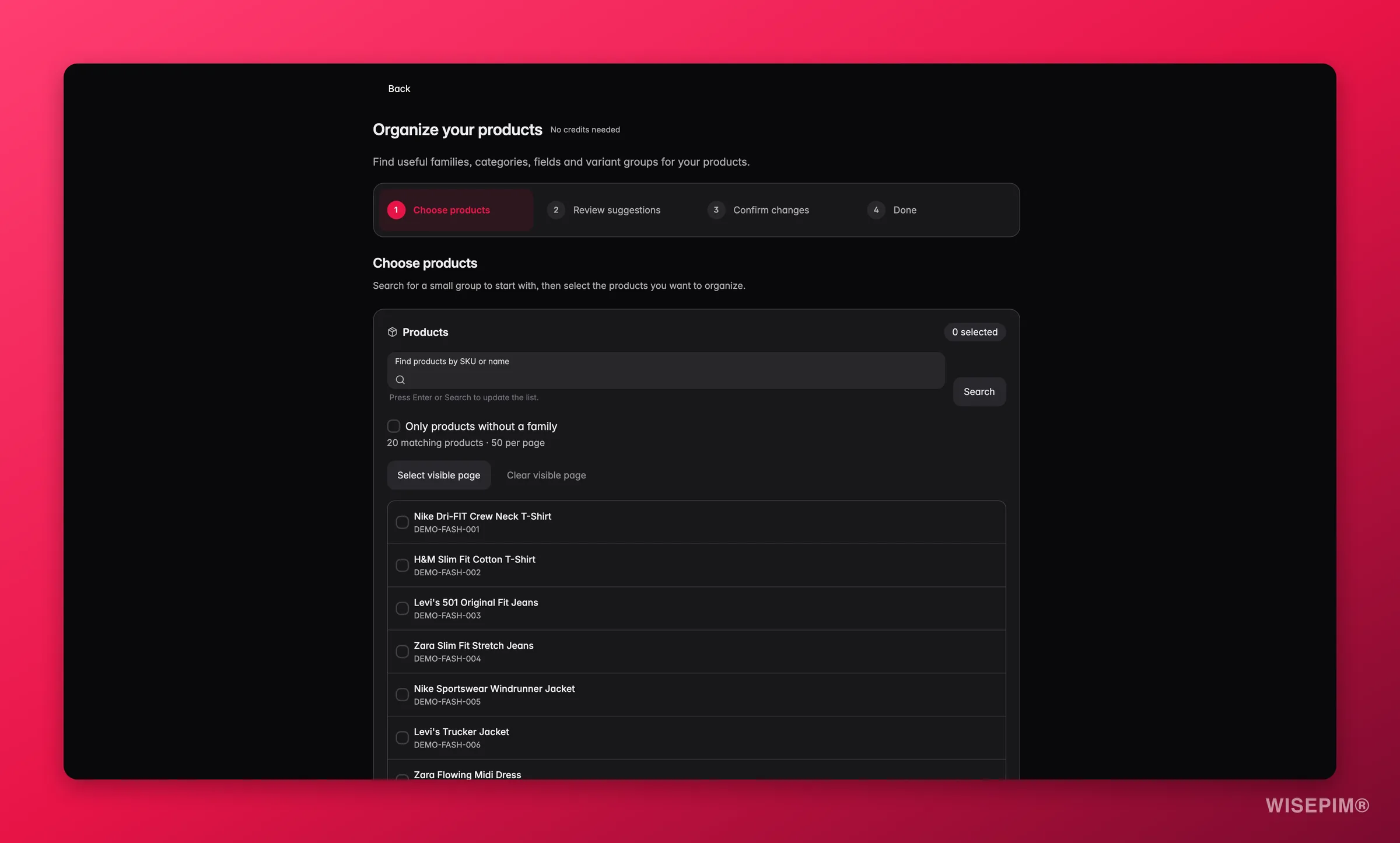Click Clear visible page button
Screen dimensions: 1400x843
pos(546,475)
